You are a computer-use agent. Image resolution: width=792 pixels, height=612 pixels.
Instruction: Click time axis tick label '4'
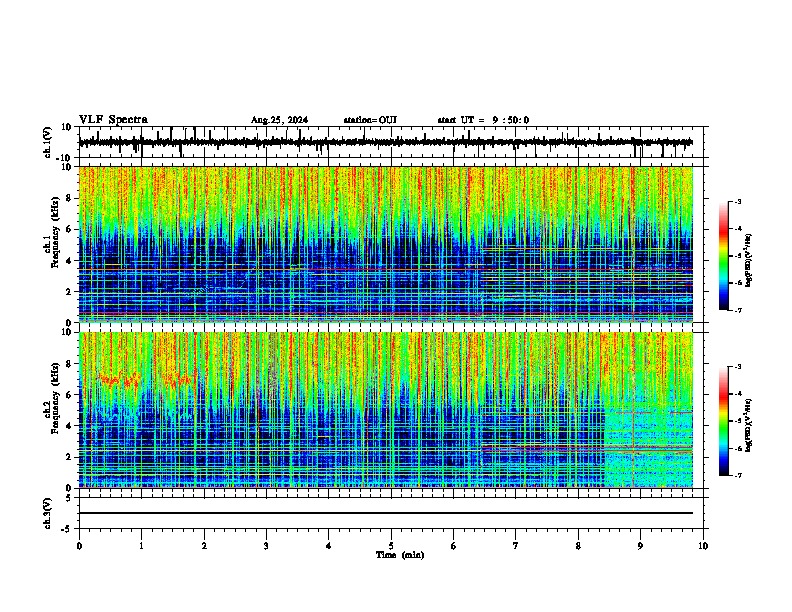(x=329, y=546)
